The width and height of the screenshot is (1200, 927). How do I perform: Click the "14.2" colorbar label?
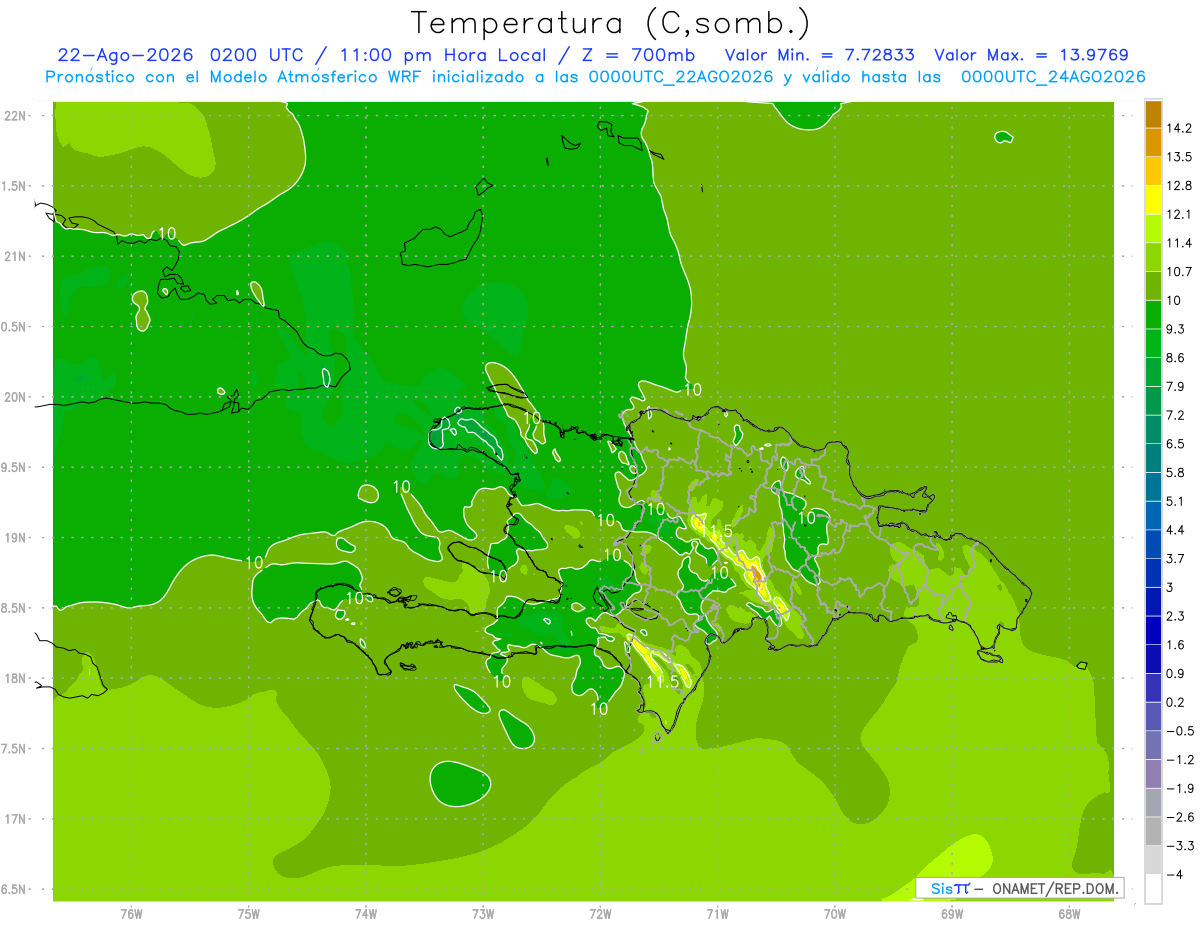click(x=1179, y=128)
